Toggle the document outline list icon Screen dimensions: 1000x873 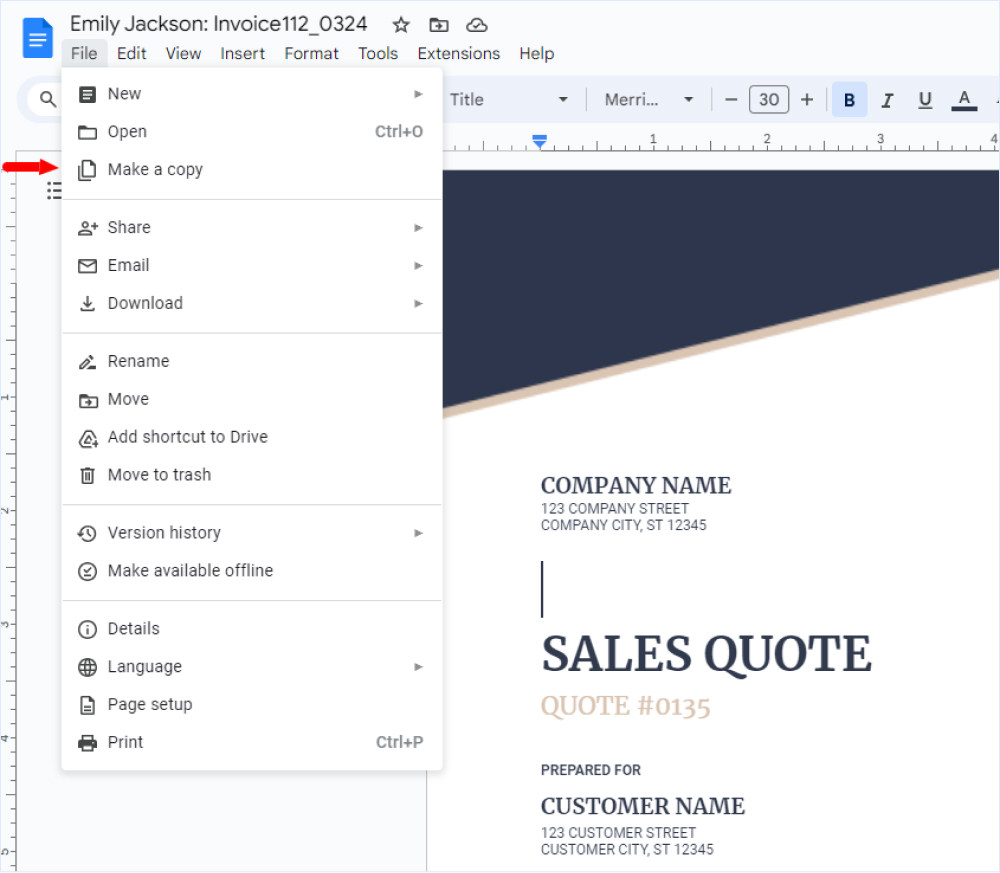click(55, 190)
